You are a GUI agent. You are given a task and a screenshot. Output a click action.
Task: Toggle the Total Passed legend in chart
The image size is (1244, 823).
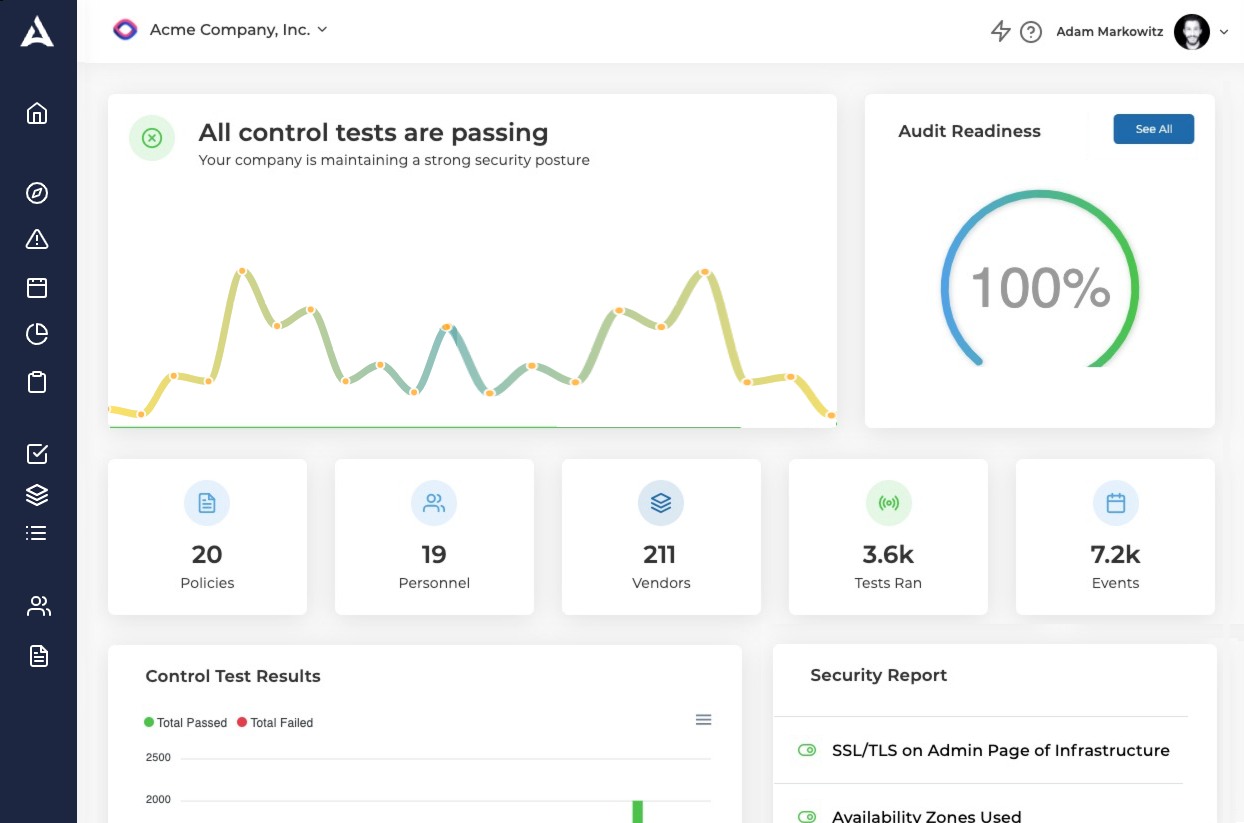click(x=185, y=721)
